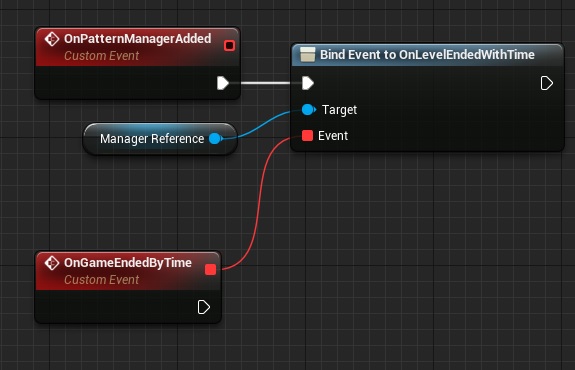
Task: Click the red Event input pin
Action: 307,136
